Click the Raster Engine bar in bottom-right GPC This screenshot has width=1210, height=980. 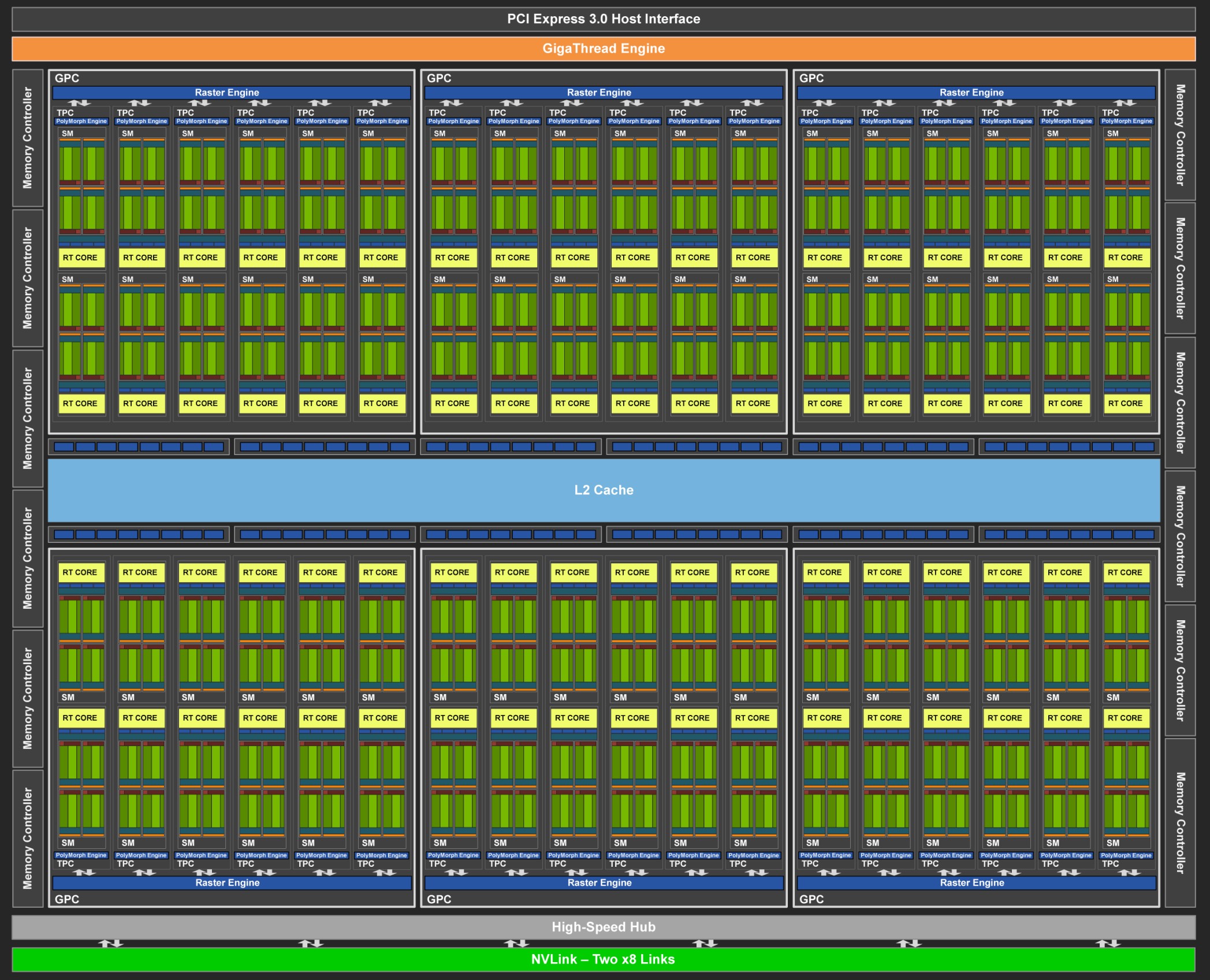coord(976,882)
